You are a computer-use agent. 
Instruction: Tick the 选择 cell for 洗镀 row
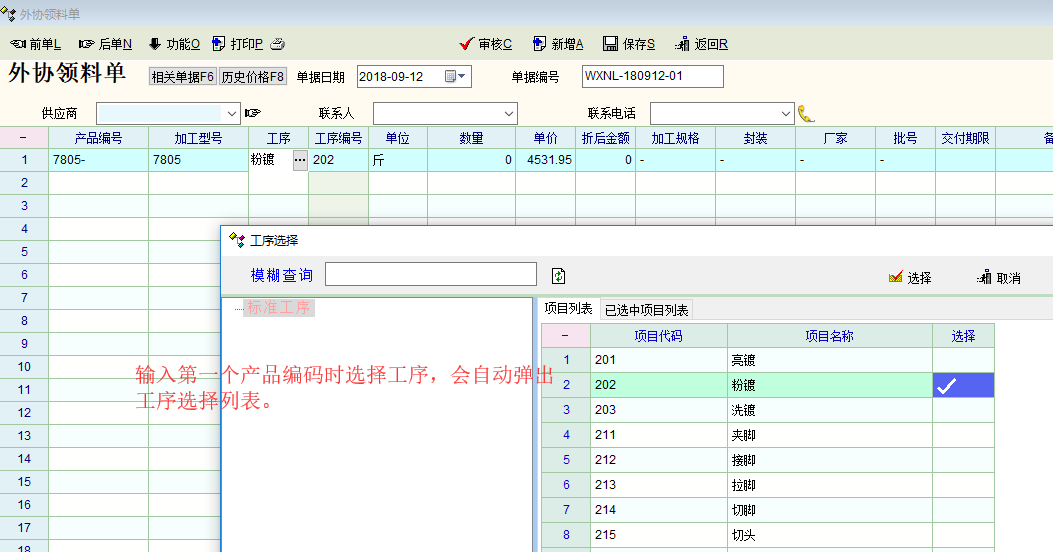tap(963, 410)
